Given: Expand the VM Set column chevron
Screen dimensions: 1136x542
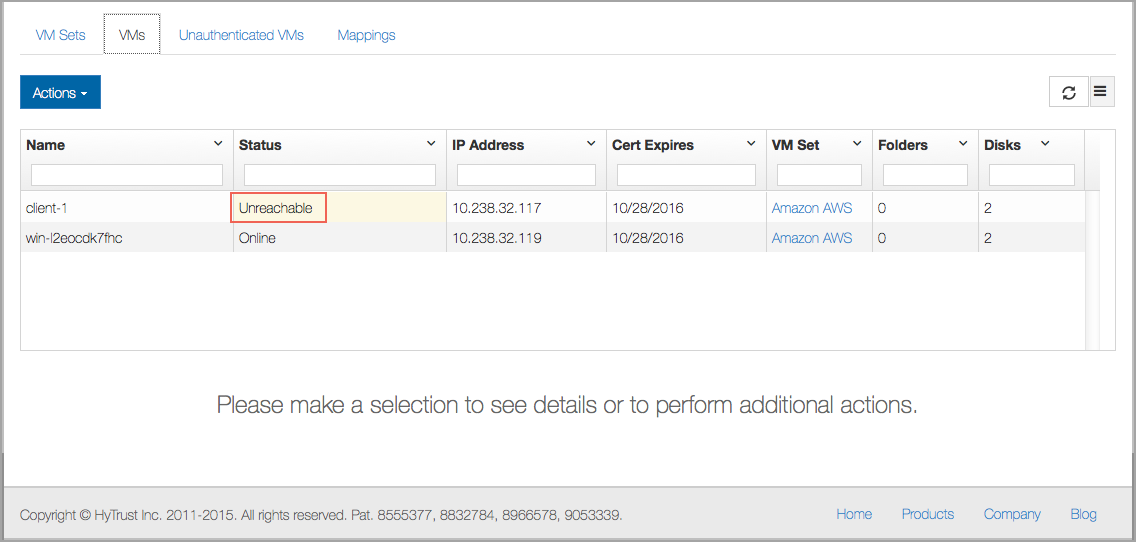Looking at the screenshot, I should tap(857, 144).
